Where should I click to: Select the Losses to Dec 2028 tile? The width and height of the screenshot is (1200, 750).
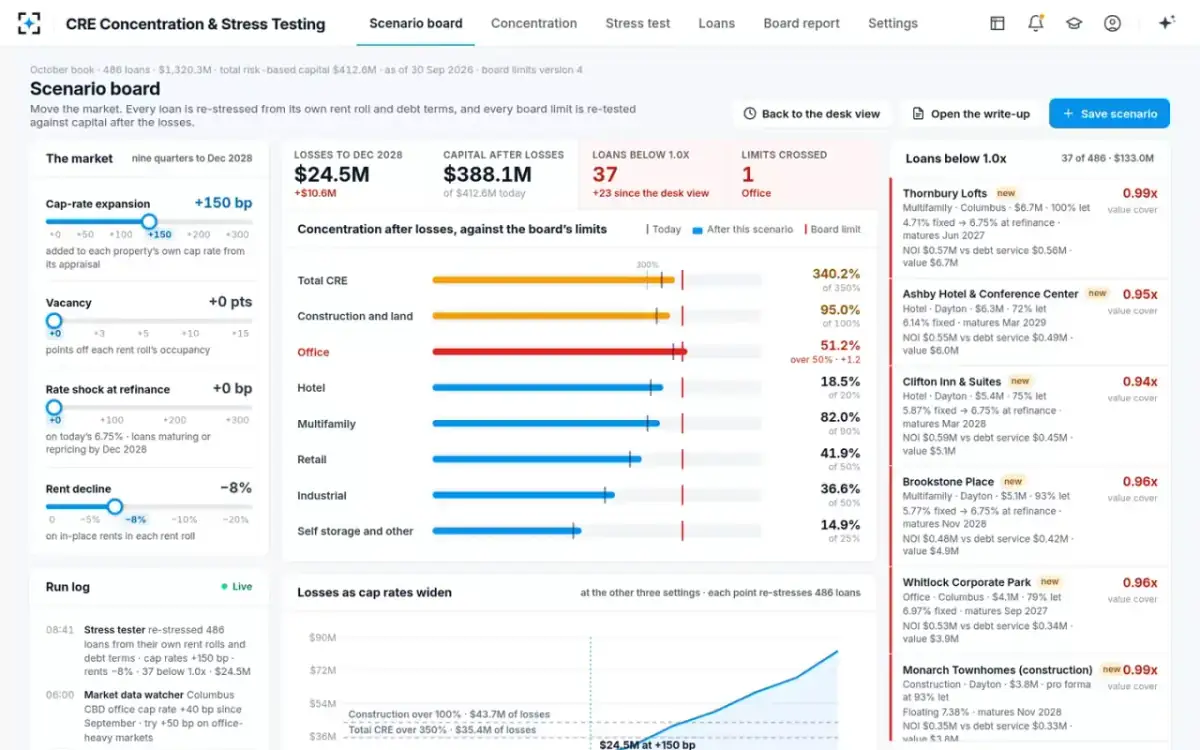click(x=356, y=174)
